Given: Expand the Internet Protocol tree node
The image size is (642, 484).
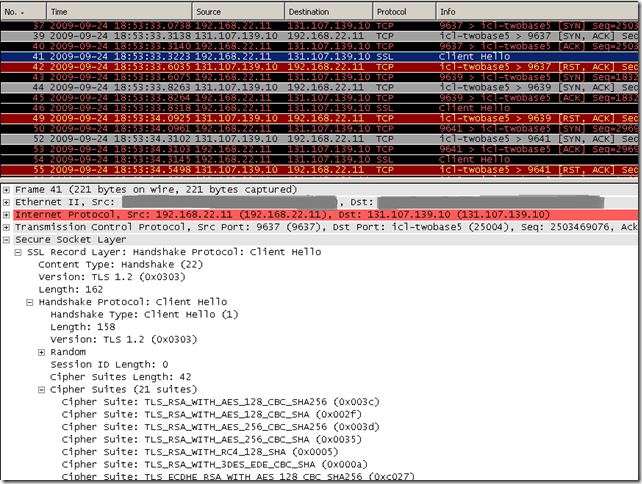Looking at the screenshot, I should [7, 215].
